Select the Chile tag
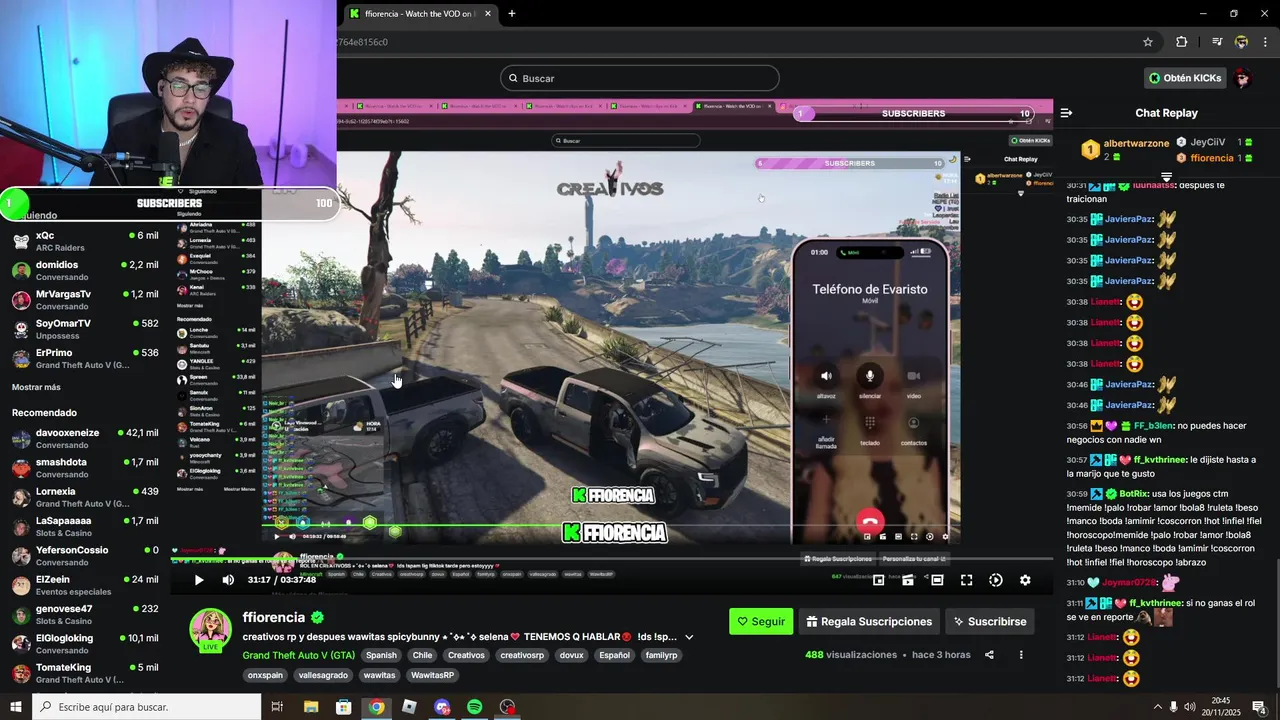 tap(422, 655)
